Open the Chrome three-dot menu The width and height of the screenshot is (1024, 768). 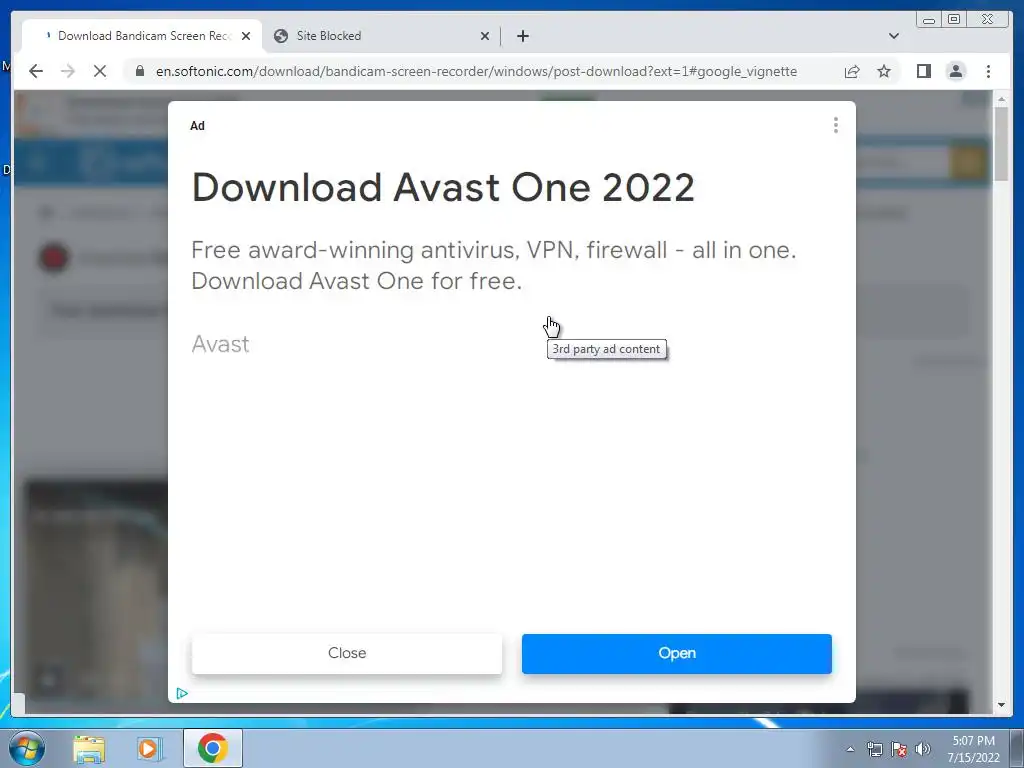pyautogui.click(x=989, y=71)
